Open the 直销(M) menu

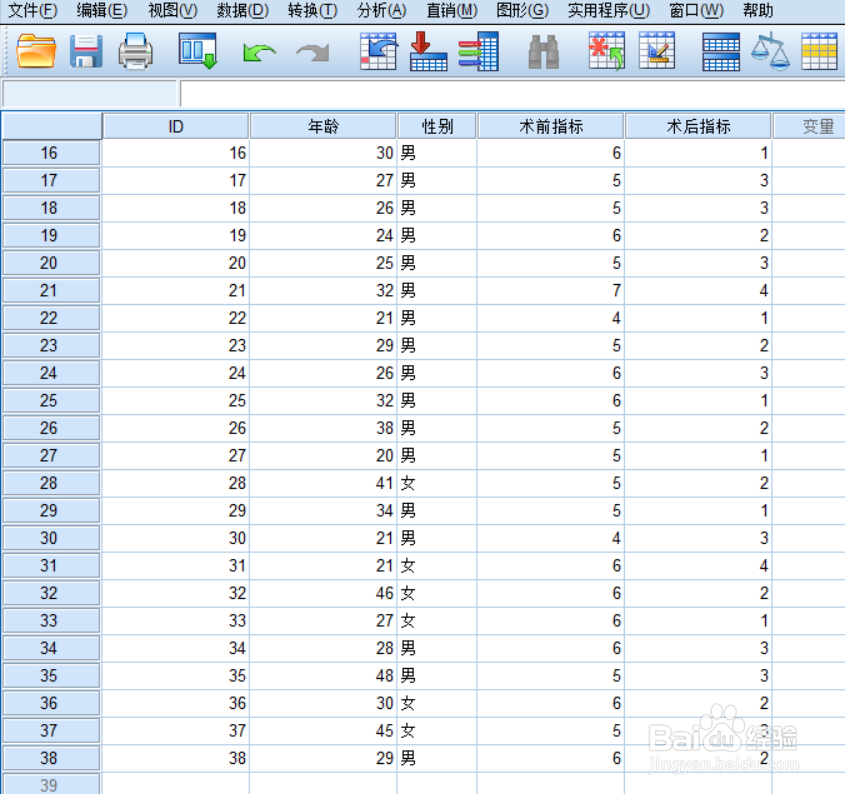pyautogui.click(x=452, y=10)
